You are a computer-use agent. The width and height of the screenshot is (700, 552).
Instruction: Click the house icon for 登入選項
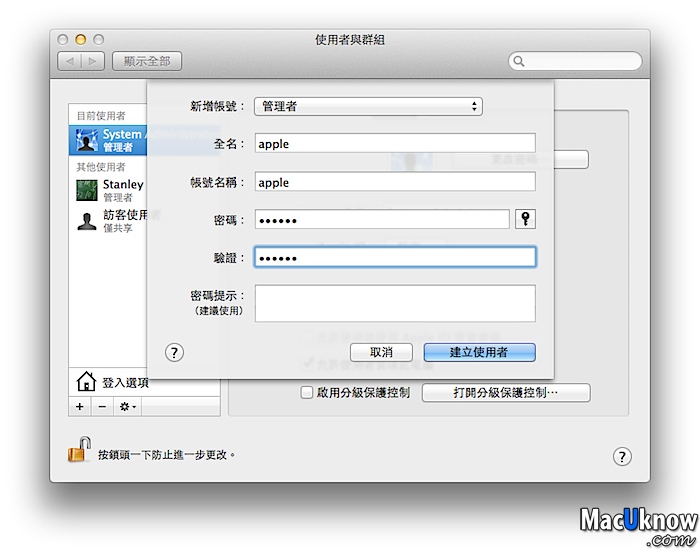87,381
